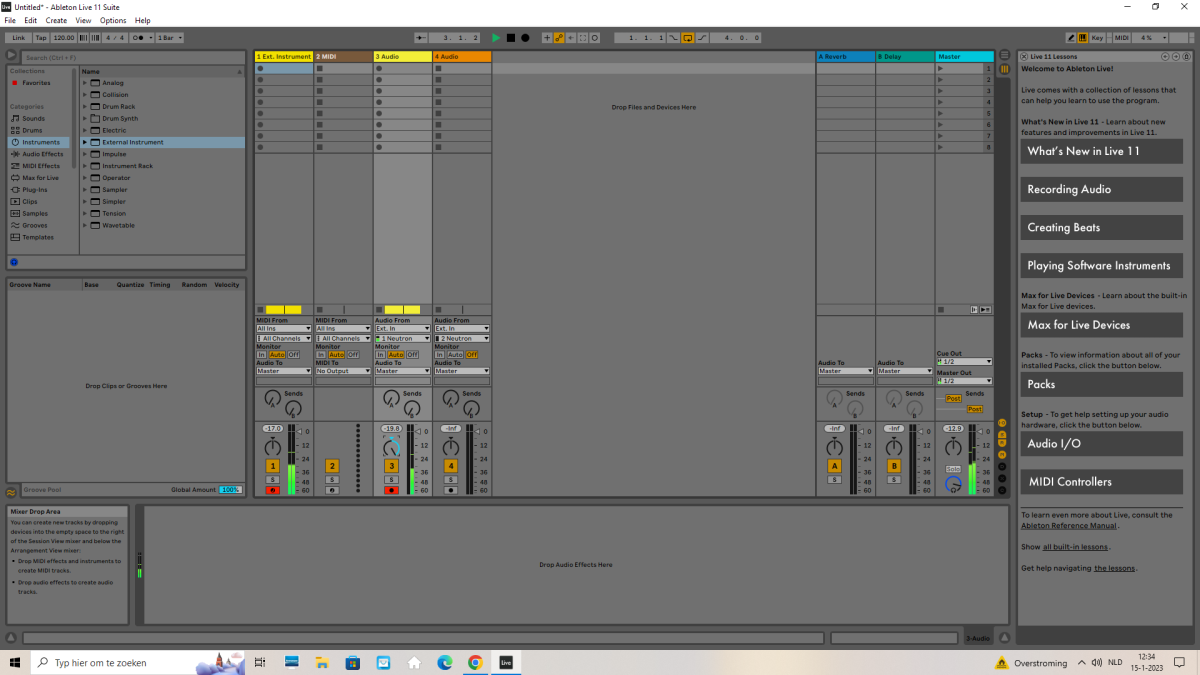Screen dimensions: 1200x675
Task: Click the Stop button in transport
Action: pos(510,37)
